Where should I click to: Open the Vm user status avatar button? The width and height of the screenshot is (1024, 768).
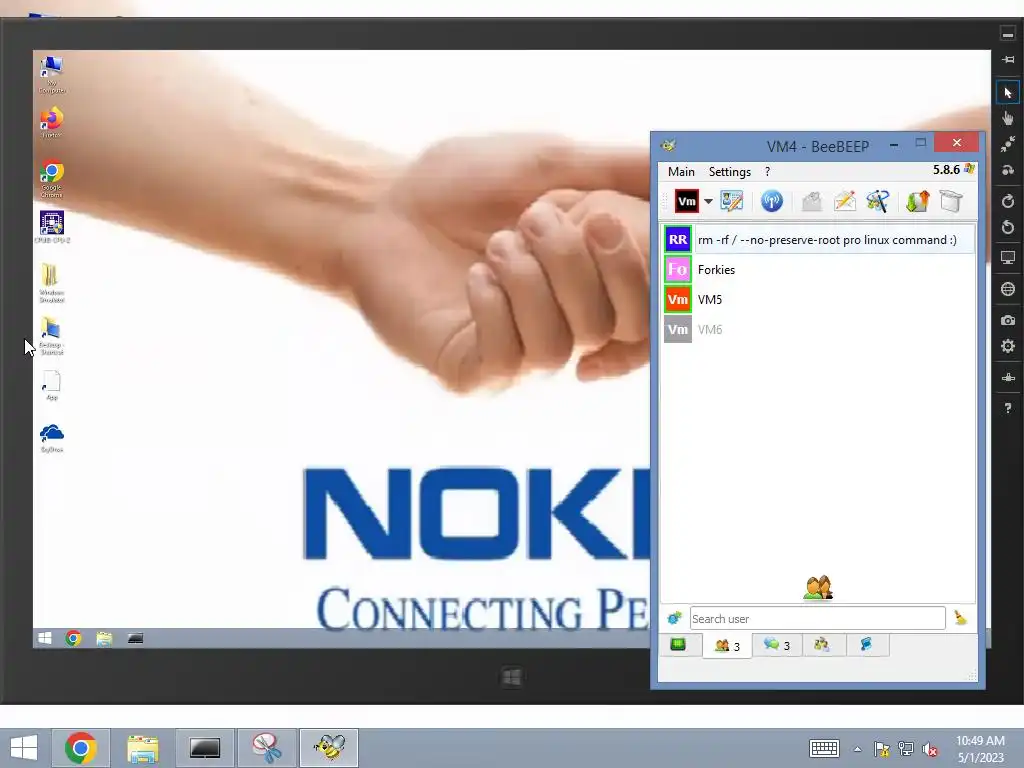coord(686,201)
